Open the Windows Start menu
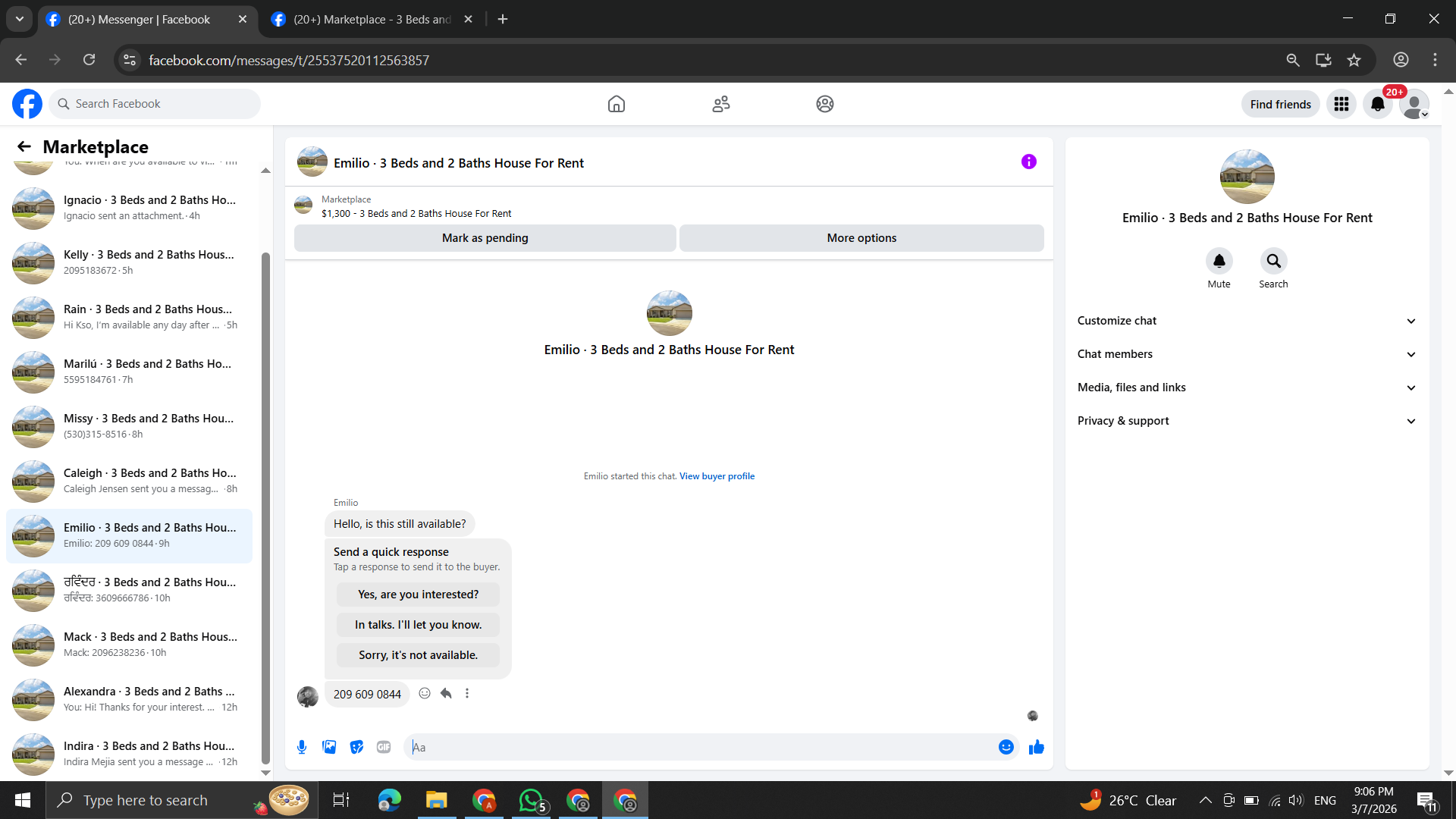The image size is (1456, 819). pos(23,800)
